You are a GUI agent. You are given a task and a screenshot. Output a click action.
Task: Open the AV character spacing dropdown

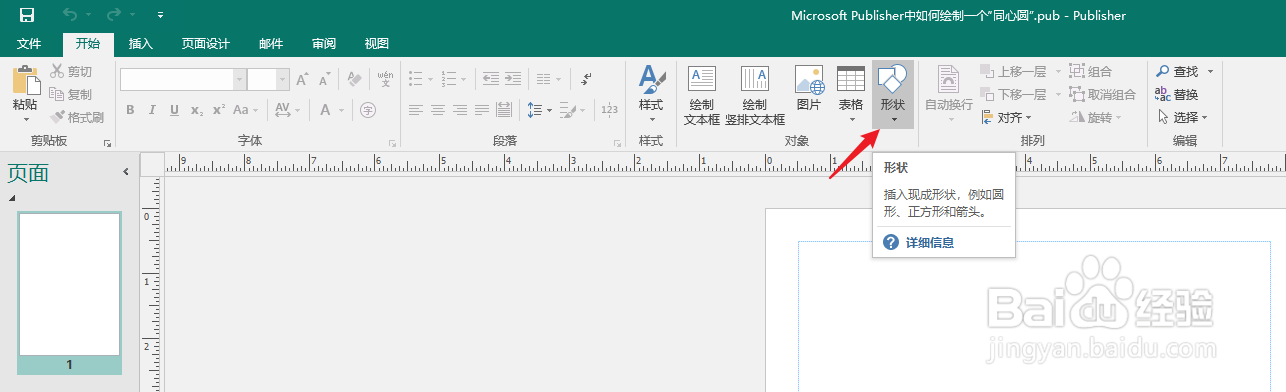[286, 110]
